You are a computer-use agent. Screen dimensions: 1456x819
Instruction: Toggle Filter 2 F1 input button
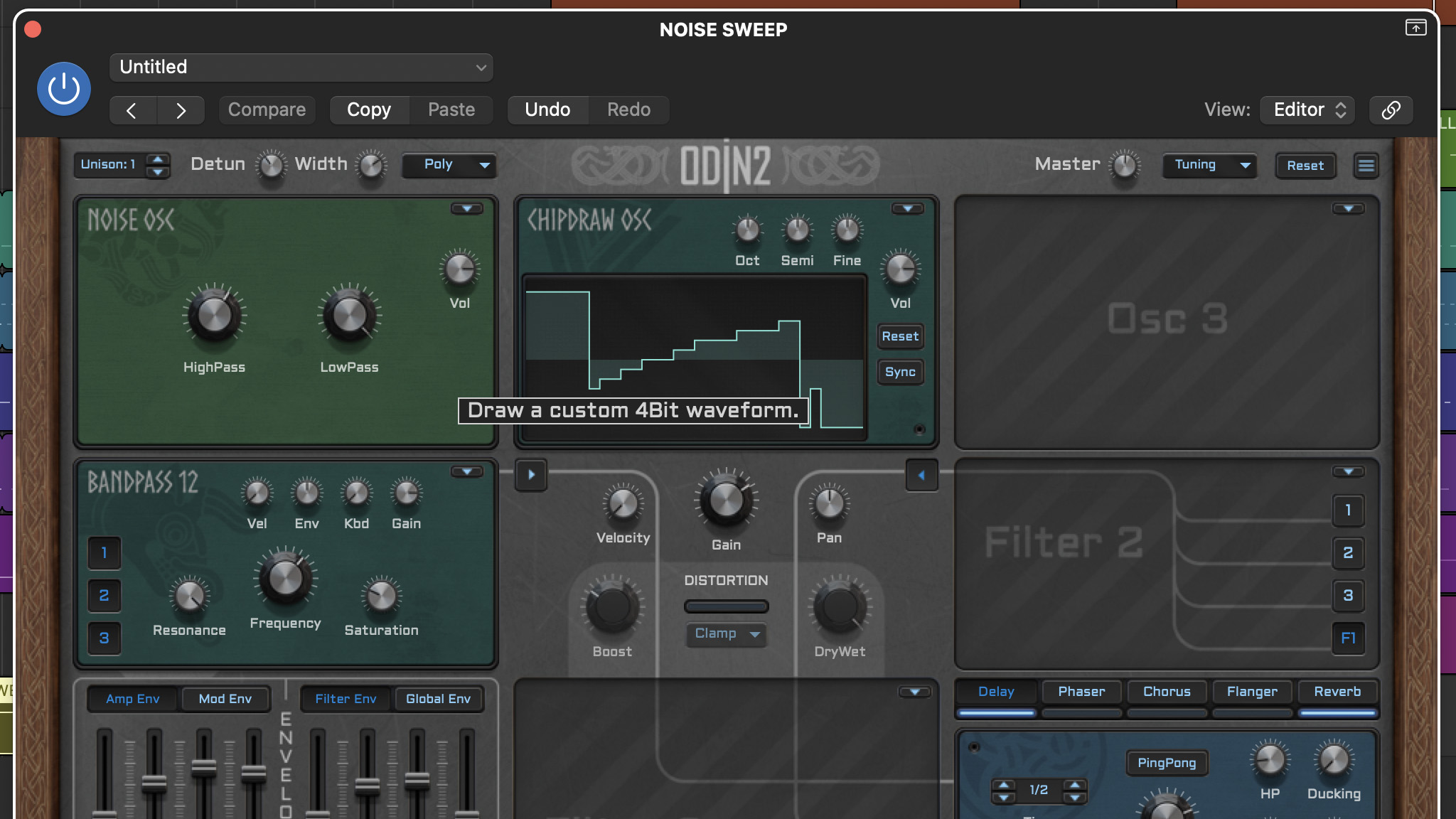1348,638
